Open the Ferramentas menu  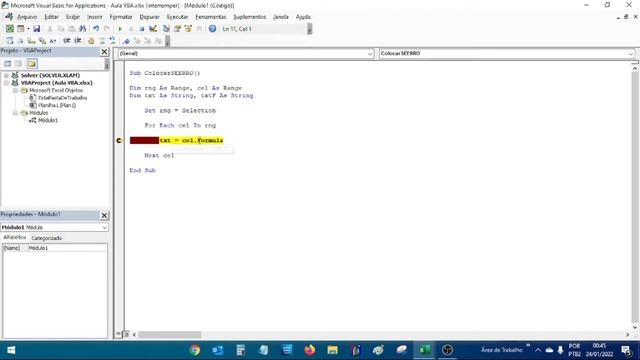211,17
